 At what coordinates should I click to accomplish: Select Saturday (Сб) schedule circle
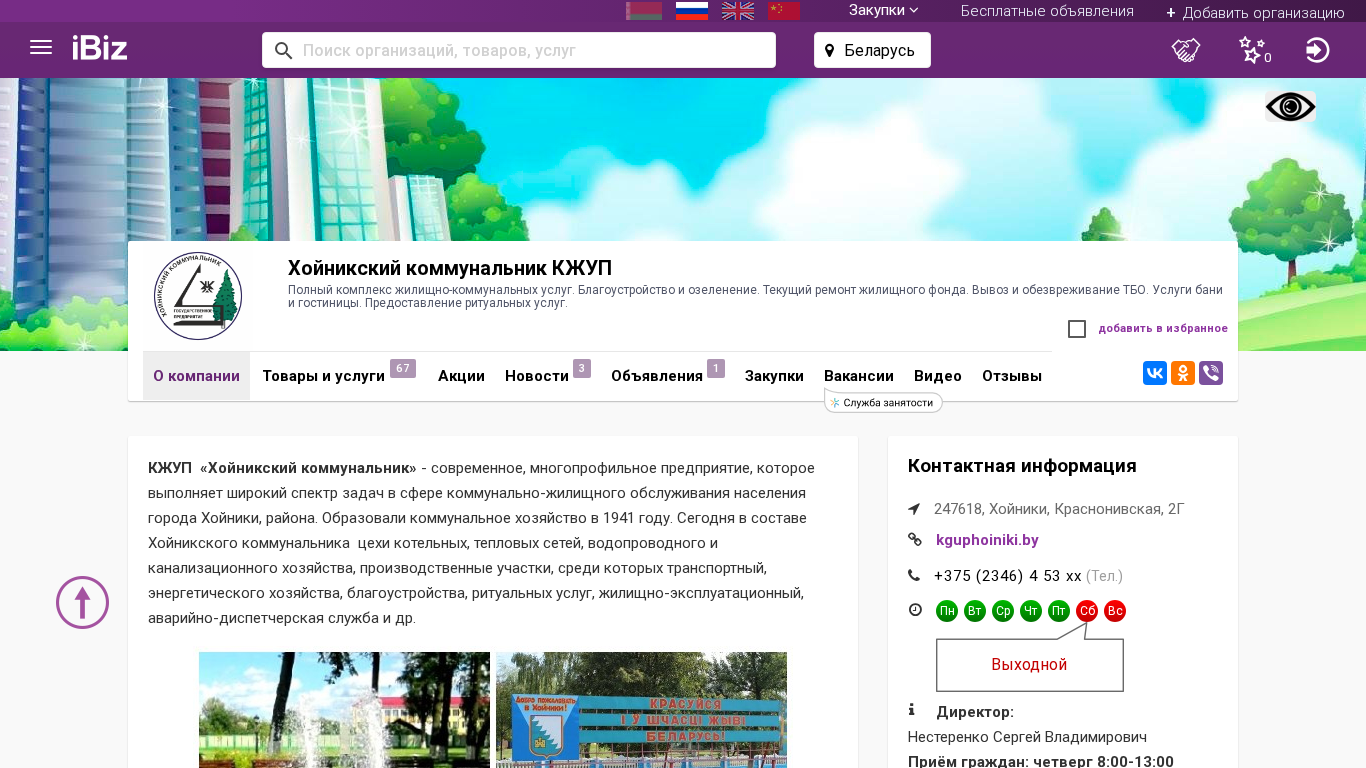[x=1087, y=611]
